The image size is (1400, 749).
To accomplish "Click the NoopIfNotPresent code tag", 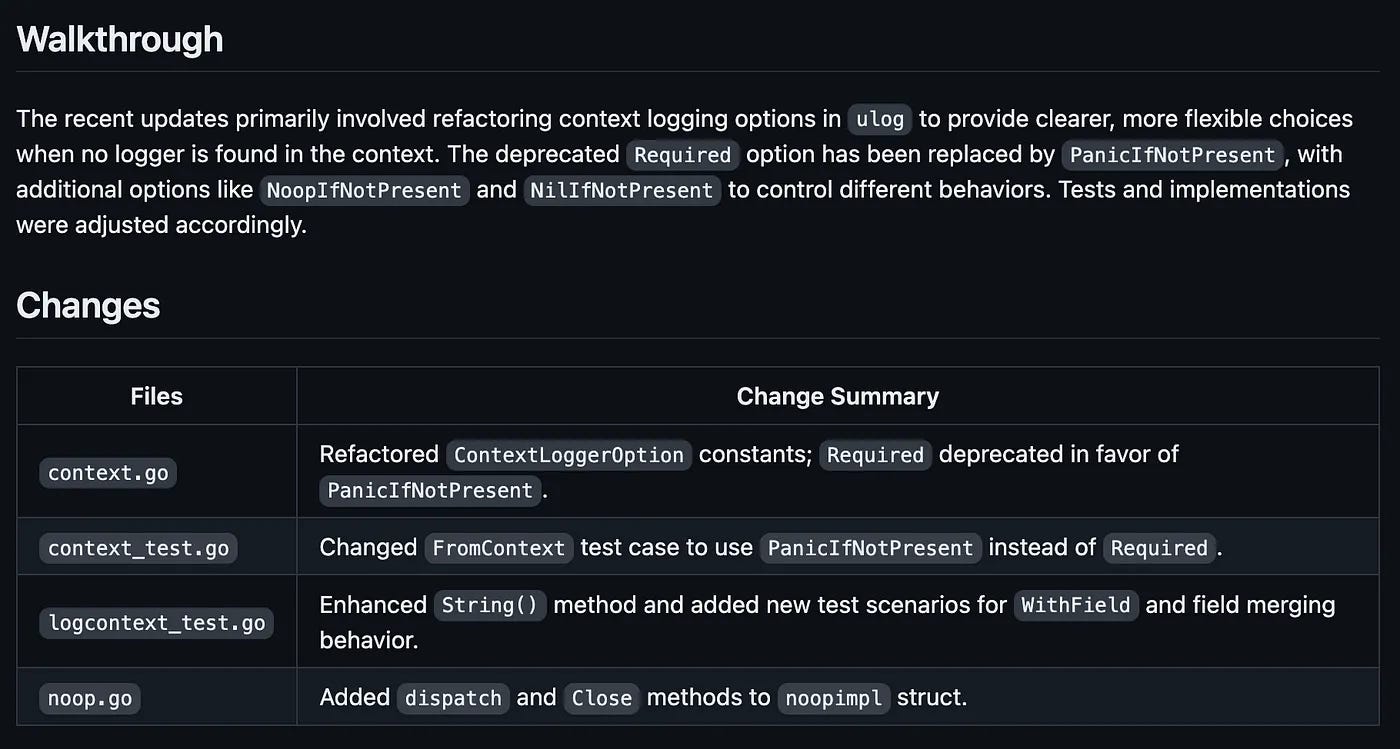I will click(364, 190).
